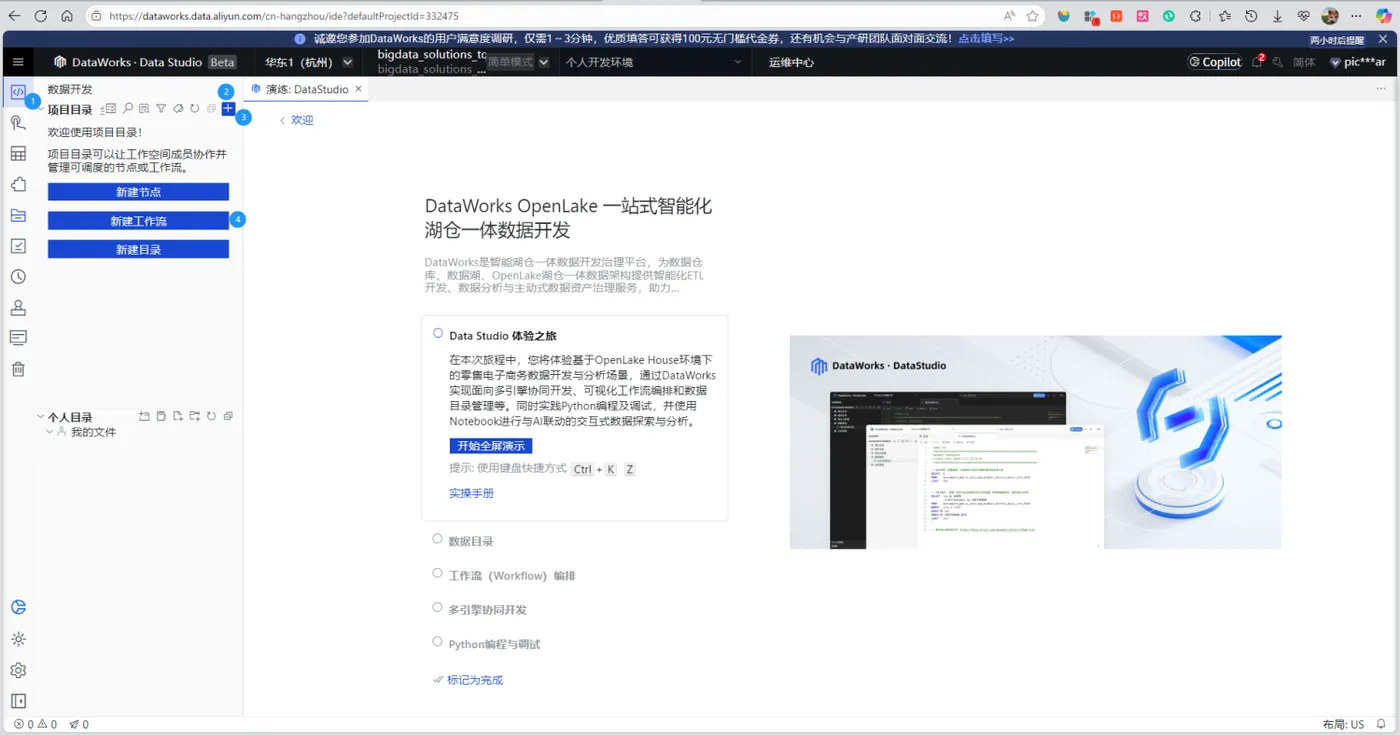Open the Data Development code icon in sidebar
Viewport: 1400px width, 735px height.
click(x=18, y=91)
